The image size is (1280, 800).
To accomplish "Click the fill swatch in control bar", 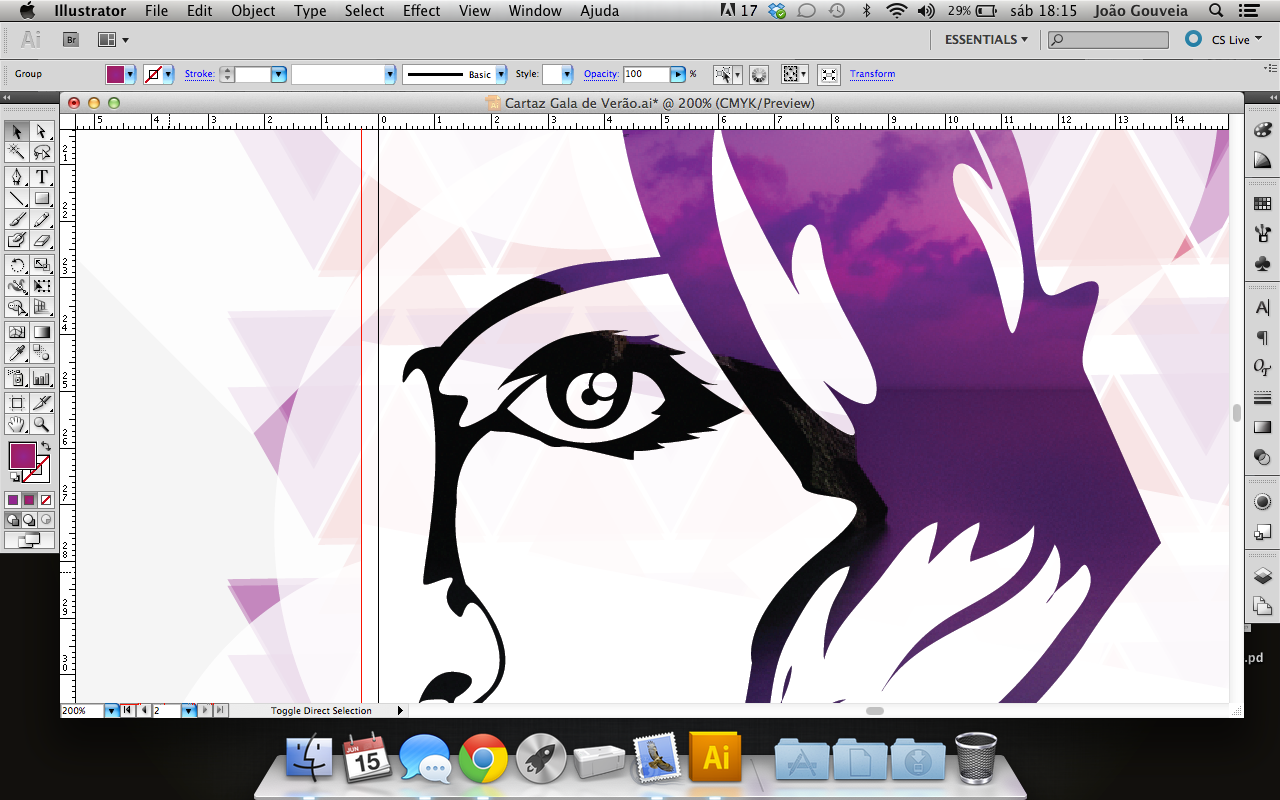I will 115,74.
